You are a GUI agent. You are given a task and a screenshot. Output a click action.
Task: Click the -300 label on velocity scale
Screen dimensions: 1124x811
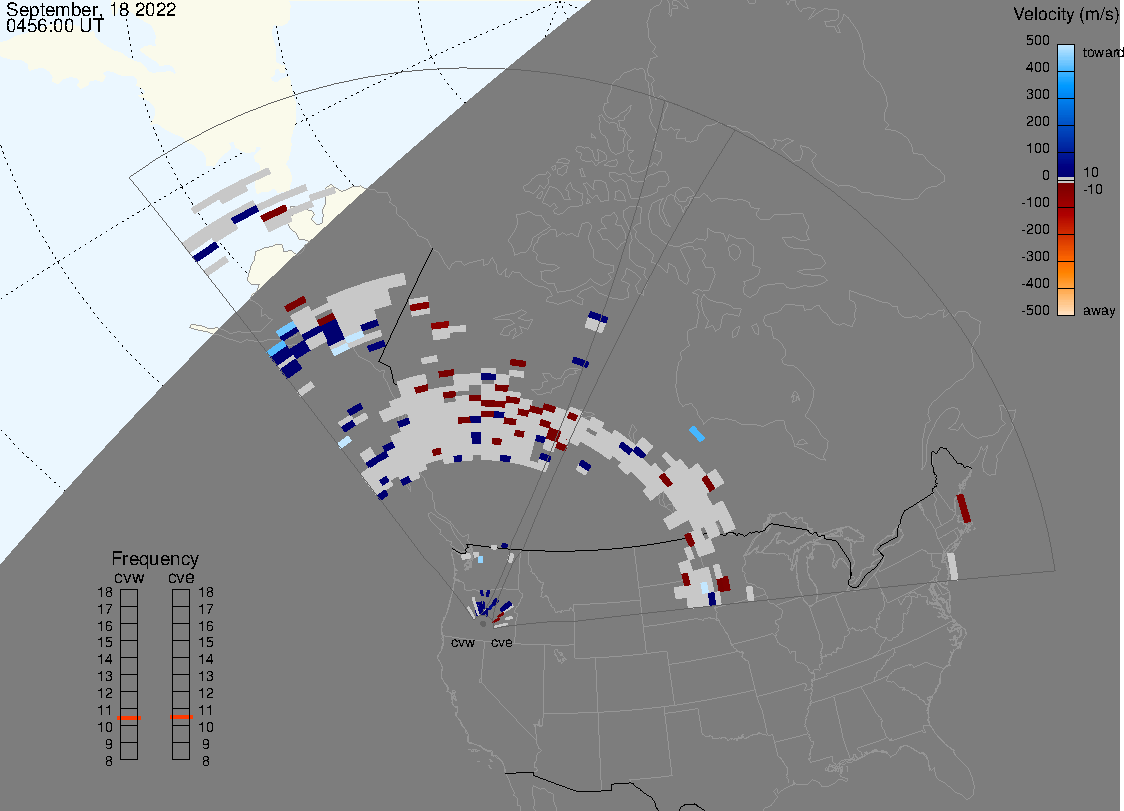(1035, 256)
